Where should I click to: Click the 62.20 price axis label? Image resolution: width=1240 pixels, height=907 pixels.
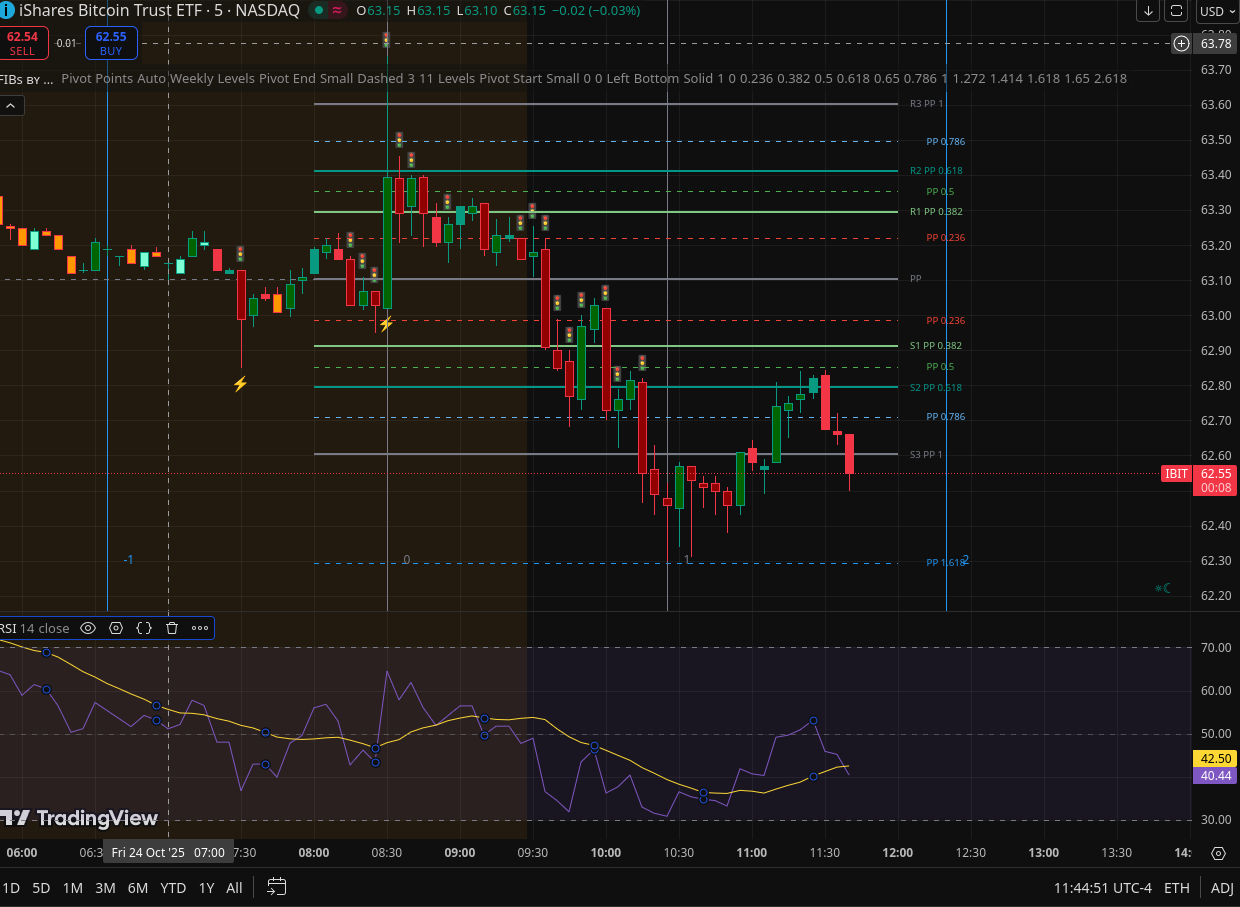(1215, 595)
